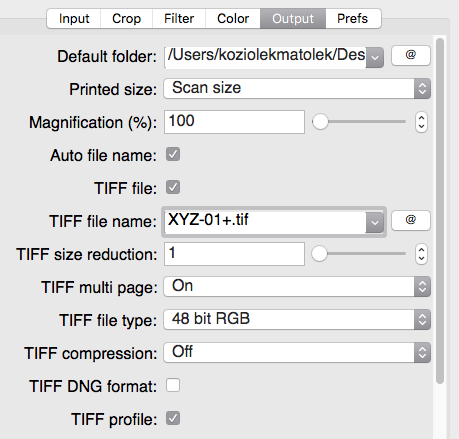The image size is (459, 439).
Task: Toggle the TIFF file checkbox
Action: pos(173,187)
